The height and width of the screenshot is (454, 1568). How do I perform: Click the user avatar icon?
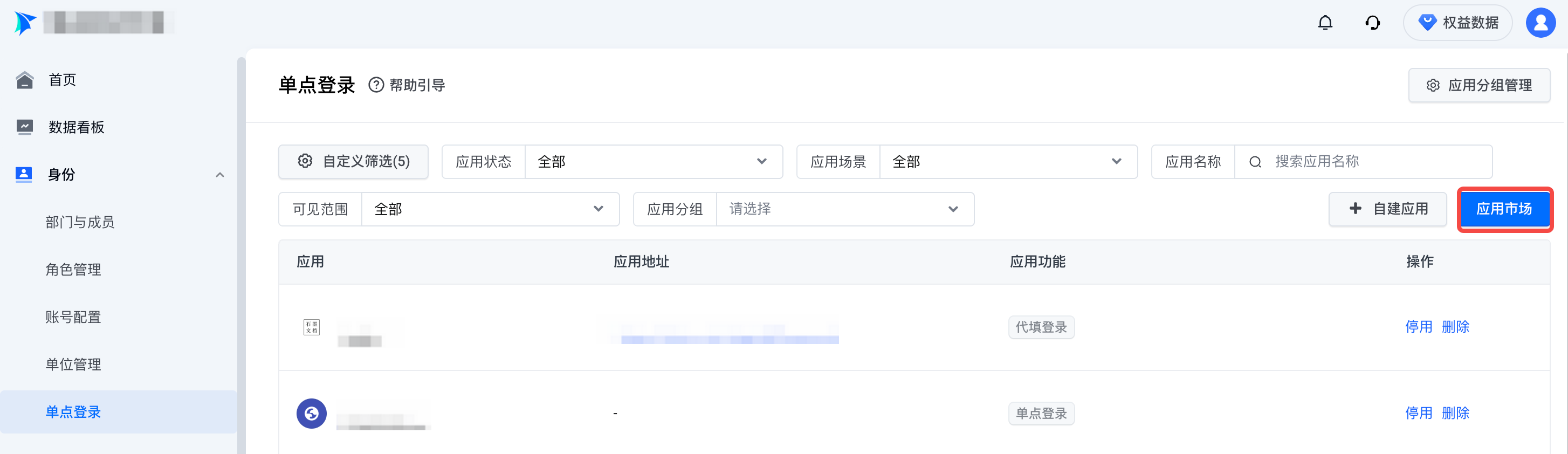(1540, 23)
